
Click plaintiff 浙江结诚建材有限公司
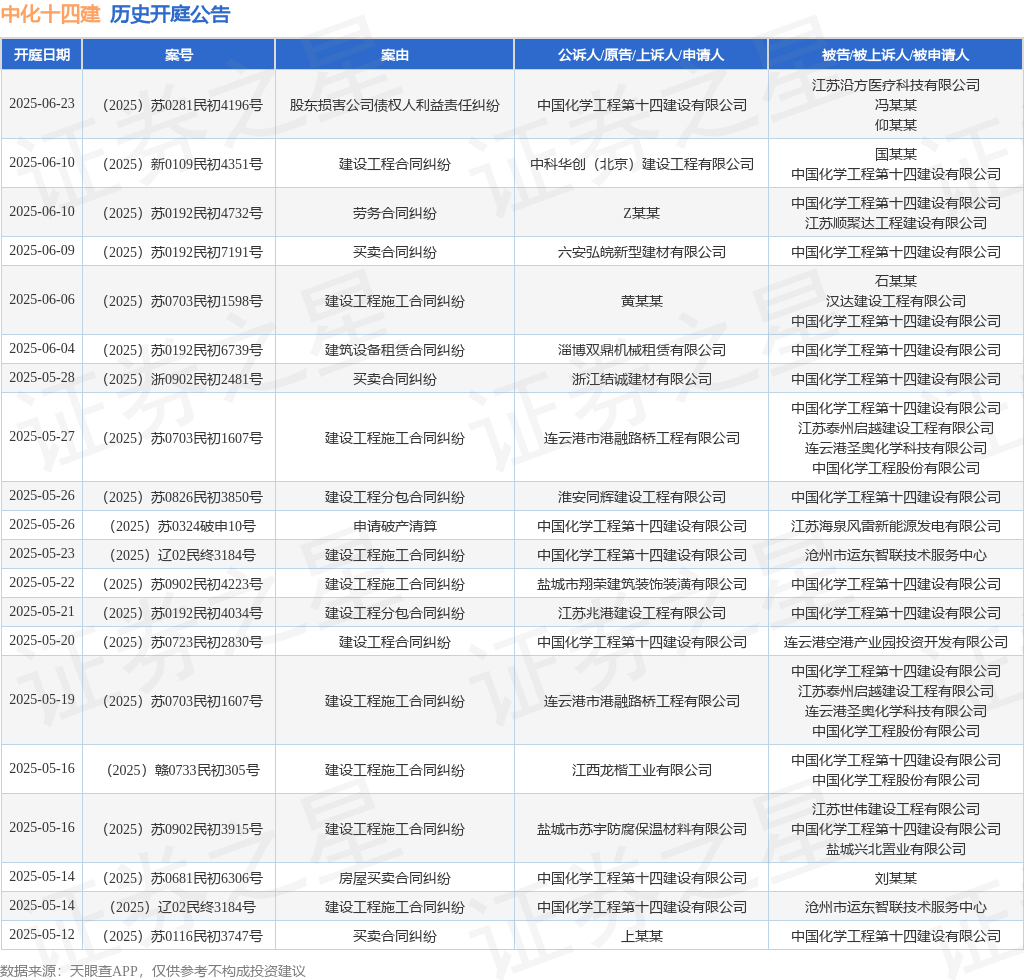[x=641, y=379]
